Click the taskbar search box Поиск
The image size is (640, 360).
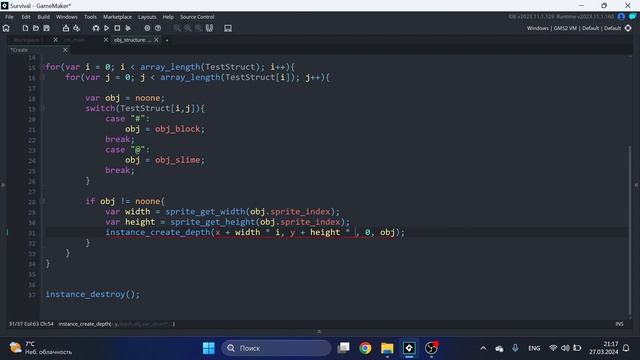(x=276, y=348)
